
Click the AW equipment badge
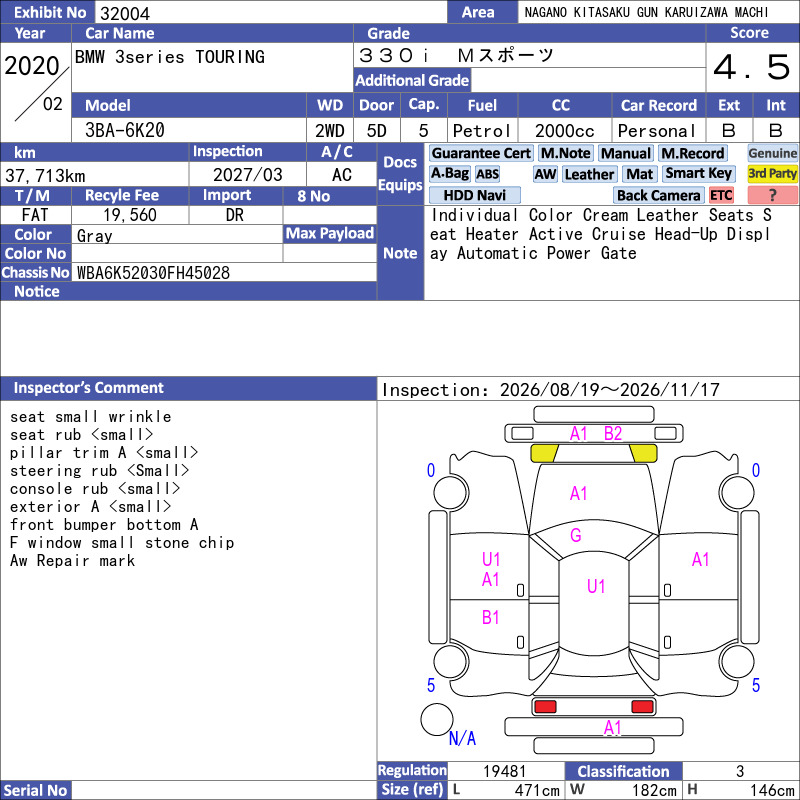[x=545, y=174]
